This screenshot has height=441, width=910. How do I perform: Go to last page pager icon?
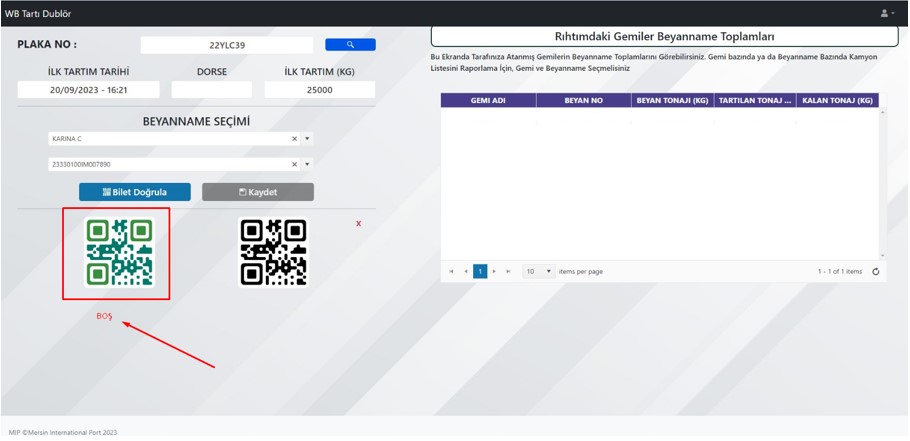(x=508, y=271)
